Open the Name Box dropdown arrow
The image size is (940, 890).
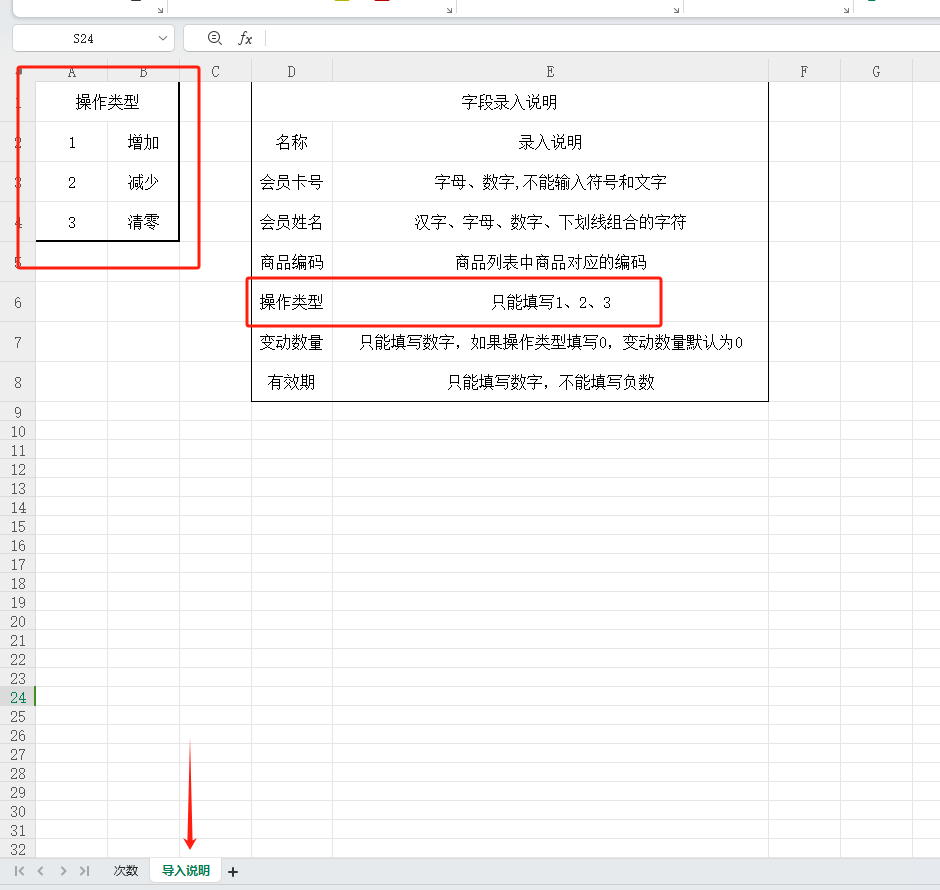[162, 38]
